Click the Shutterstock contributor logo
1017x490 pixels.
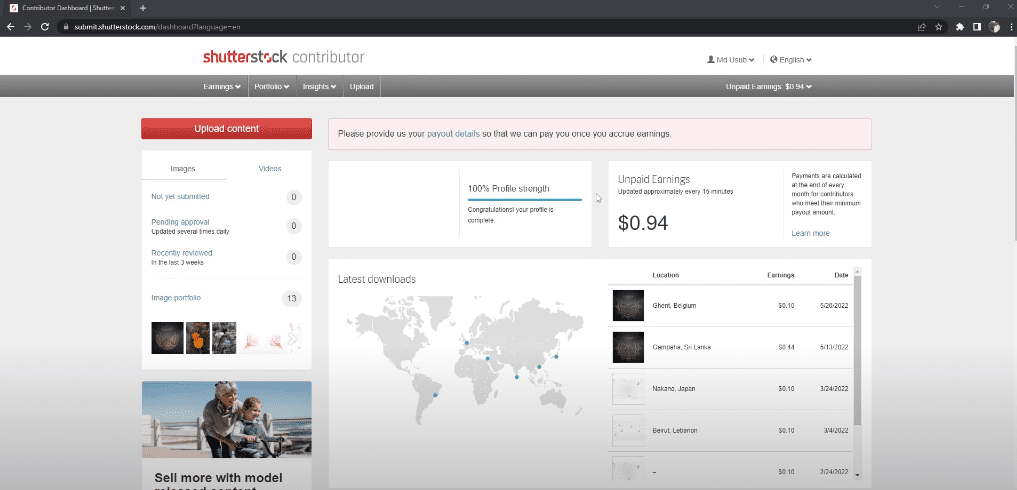point(283,57)
